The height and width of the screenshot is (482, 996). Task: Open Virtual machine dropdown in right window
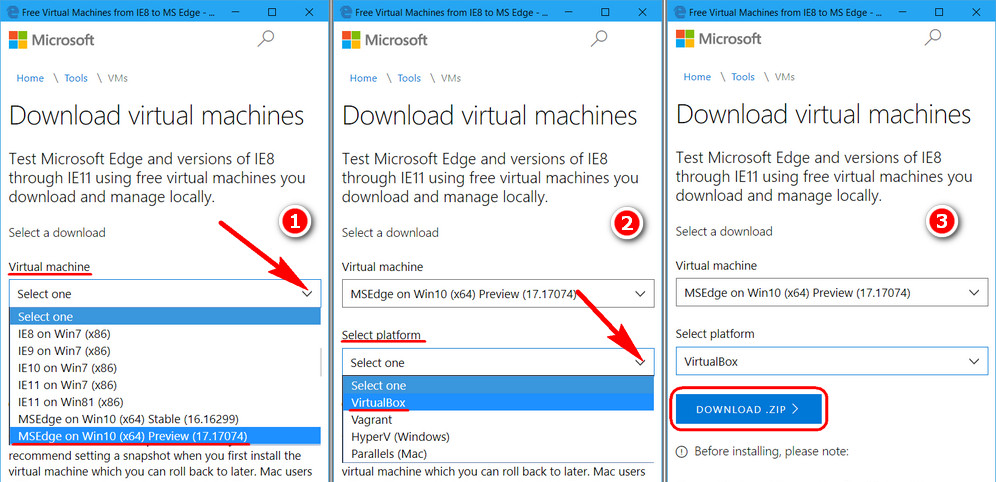coord(831,293)
